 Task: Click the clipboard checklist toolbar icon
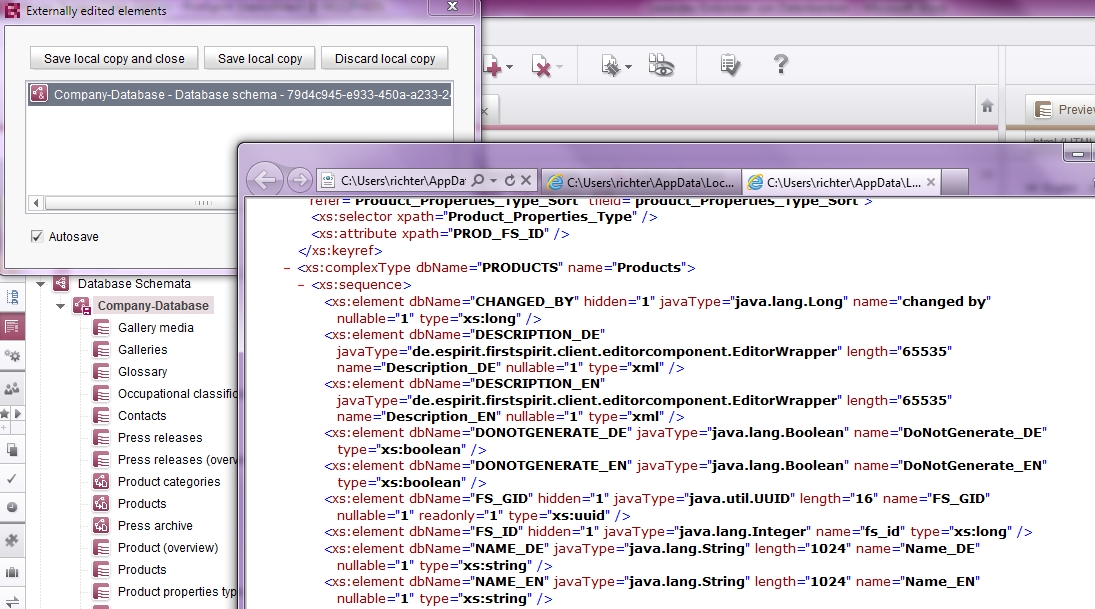[730, 64]
